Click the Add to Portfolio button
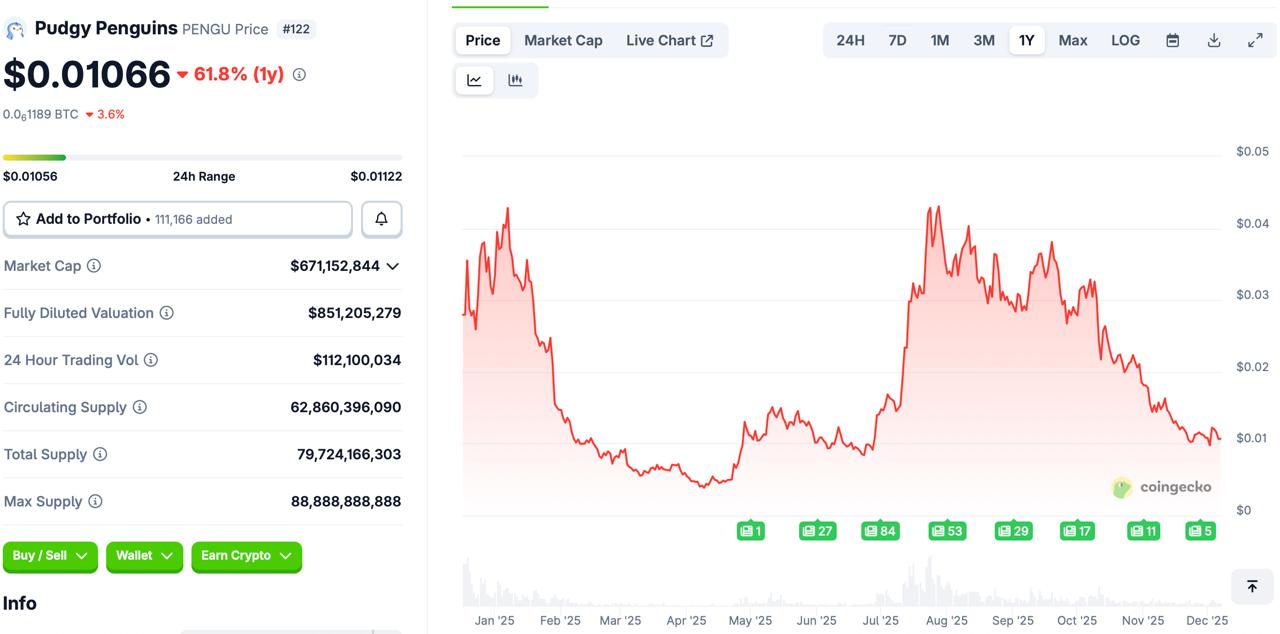 click(177, 219)
